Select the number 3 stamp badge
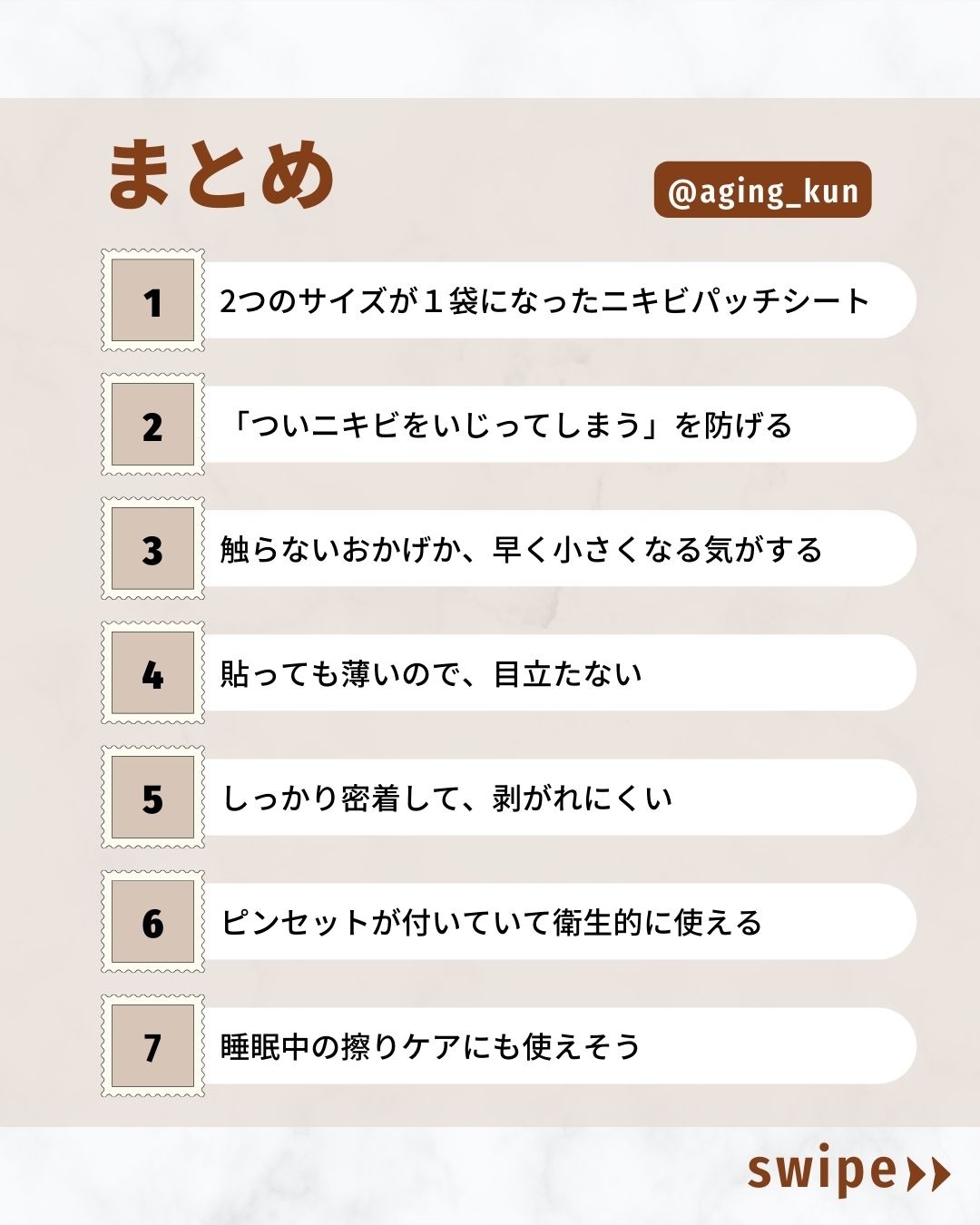Screen dimensions: 980x1225 (x=152, y=549)
